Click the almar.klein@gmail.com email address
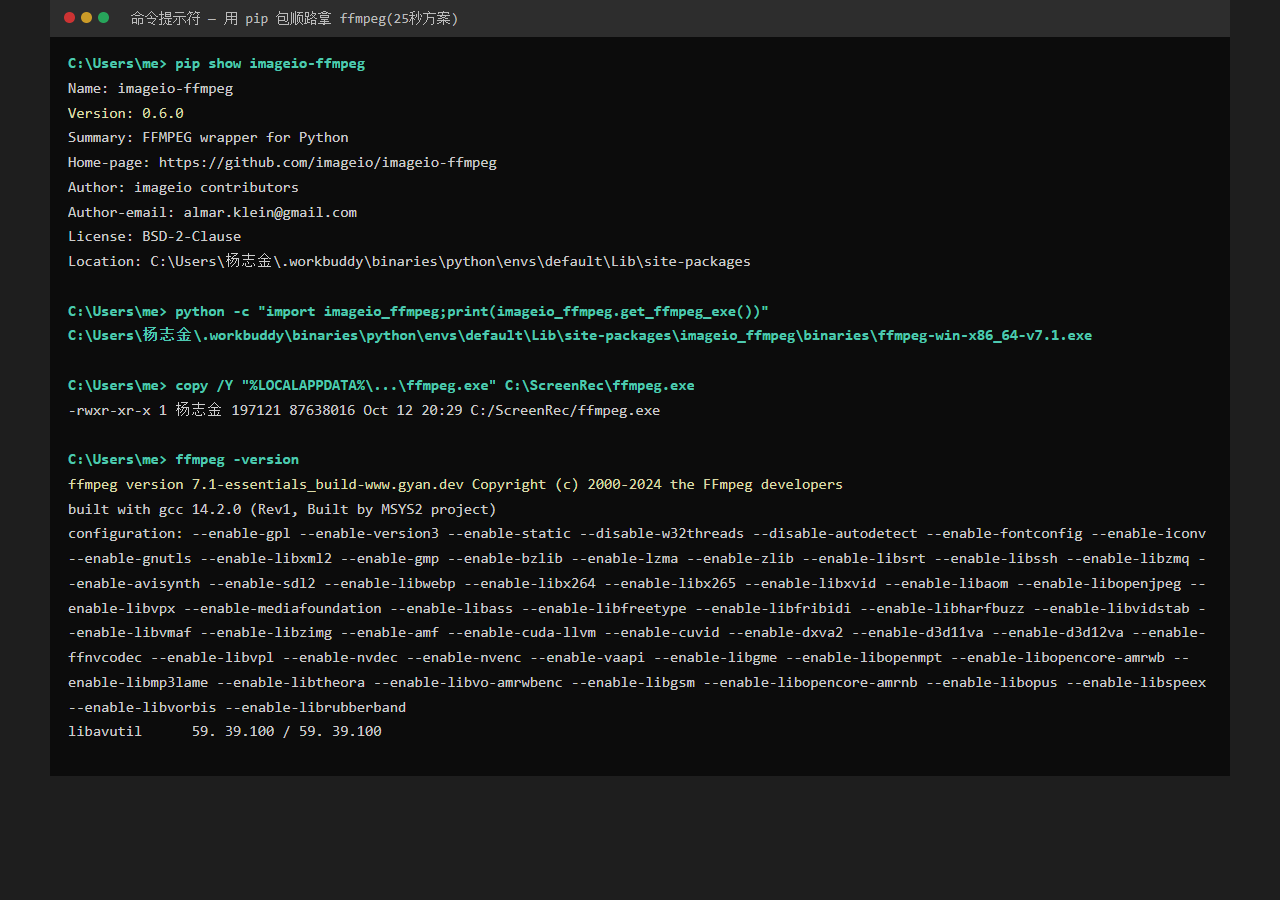Screen dimensions: 1280x900 coord(270,212)
